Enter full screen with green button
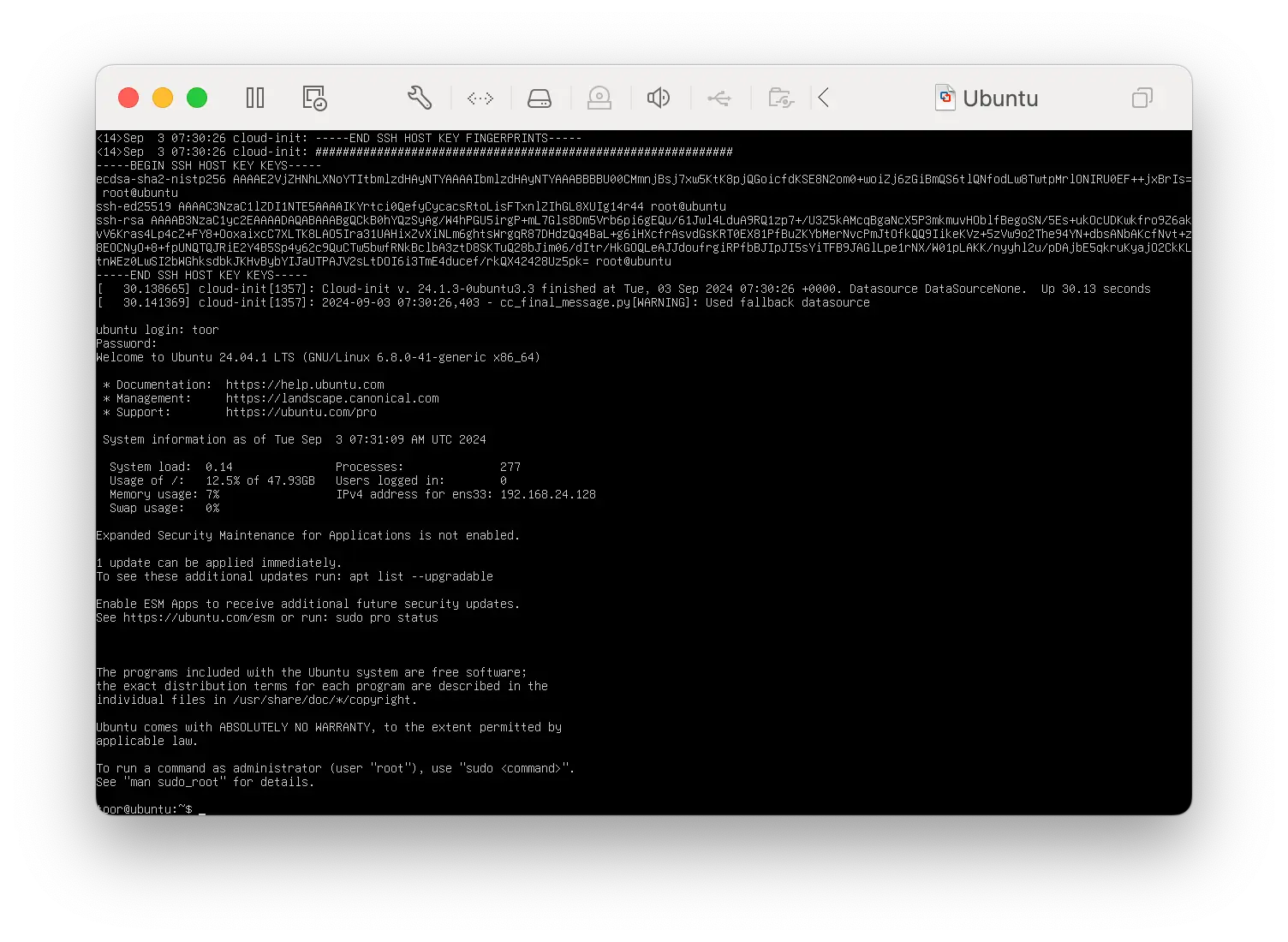The width and height of the screenshot is (1288, 942). coord(197,98)
